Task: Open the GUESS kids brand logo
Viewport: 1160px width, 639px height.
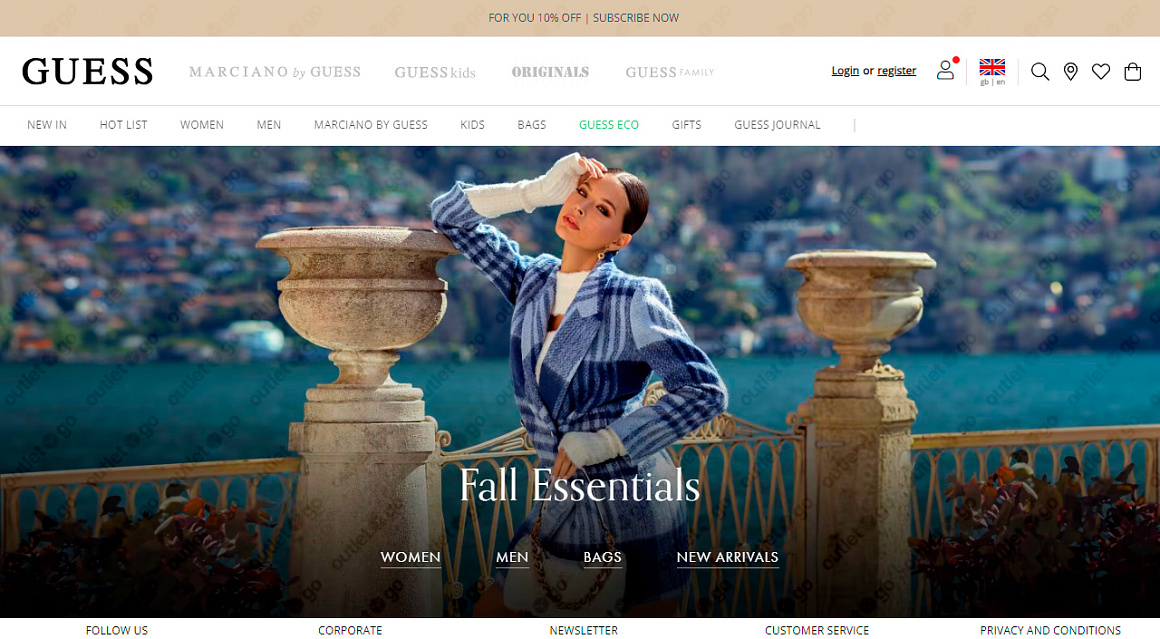Action: point(435,72)
